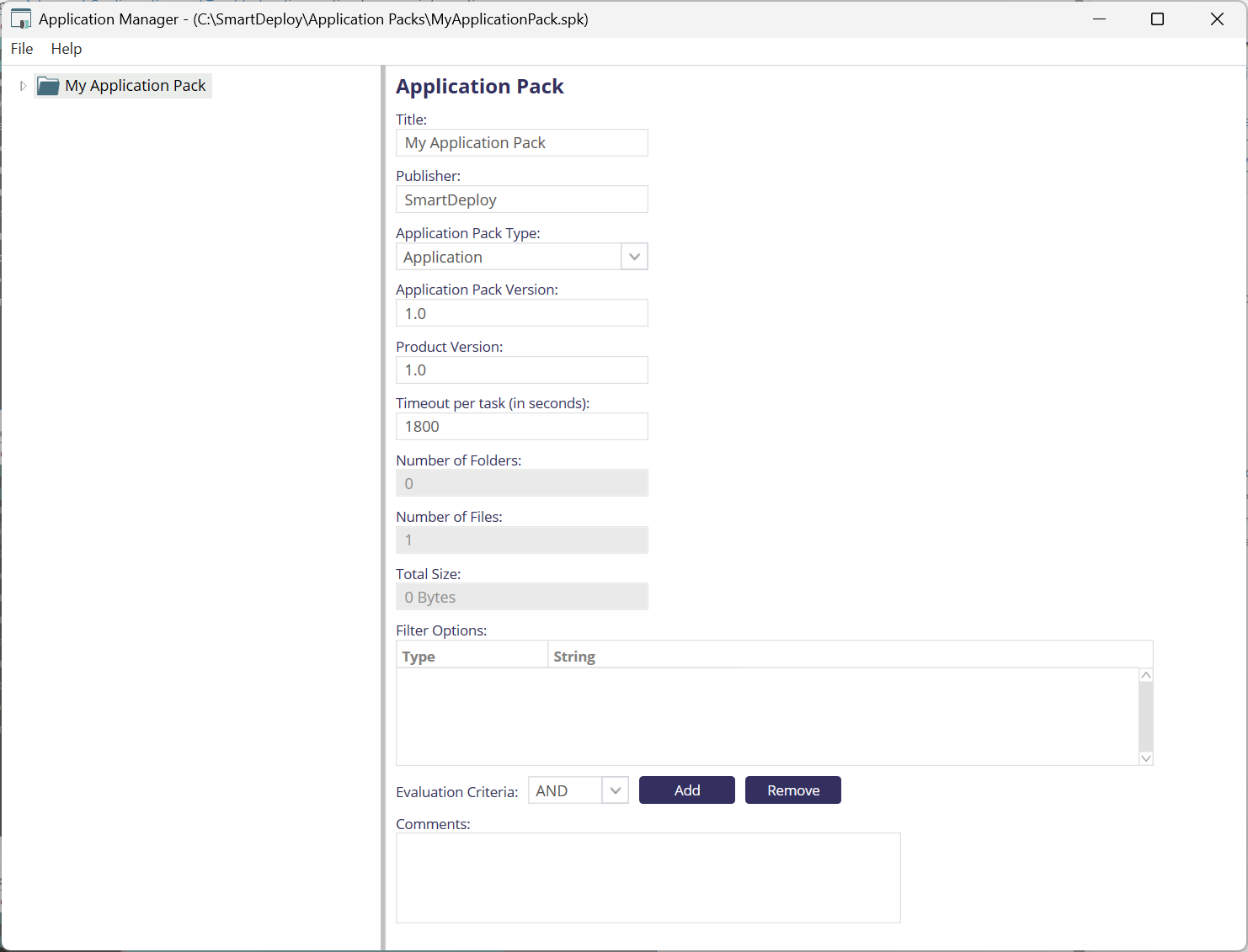Open the Application Pack Type dropdown
This screenshot has width=1248, height=952.
pyautogui.click(x=634, y=257)
